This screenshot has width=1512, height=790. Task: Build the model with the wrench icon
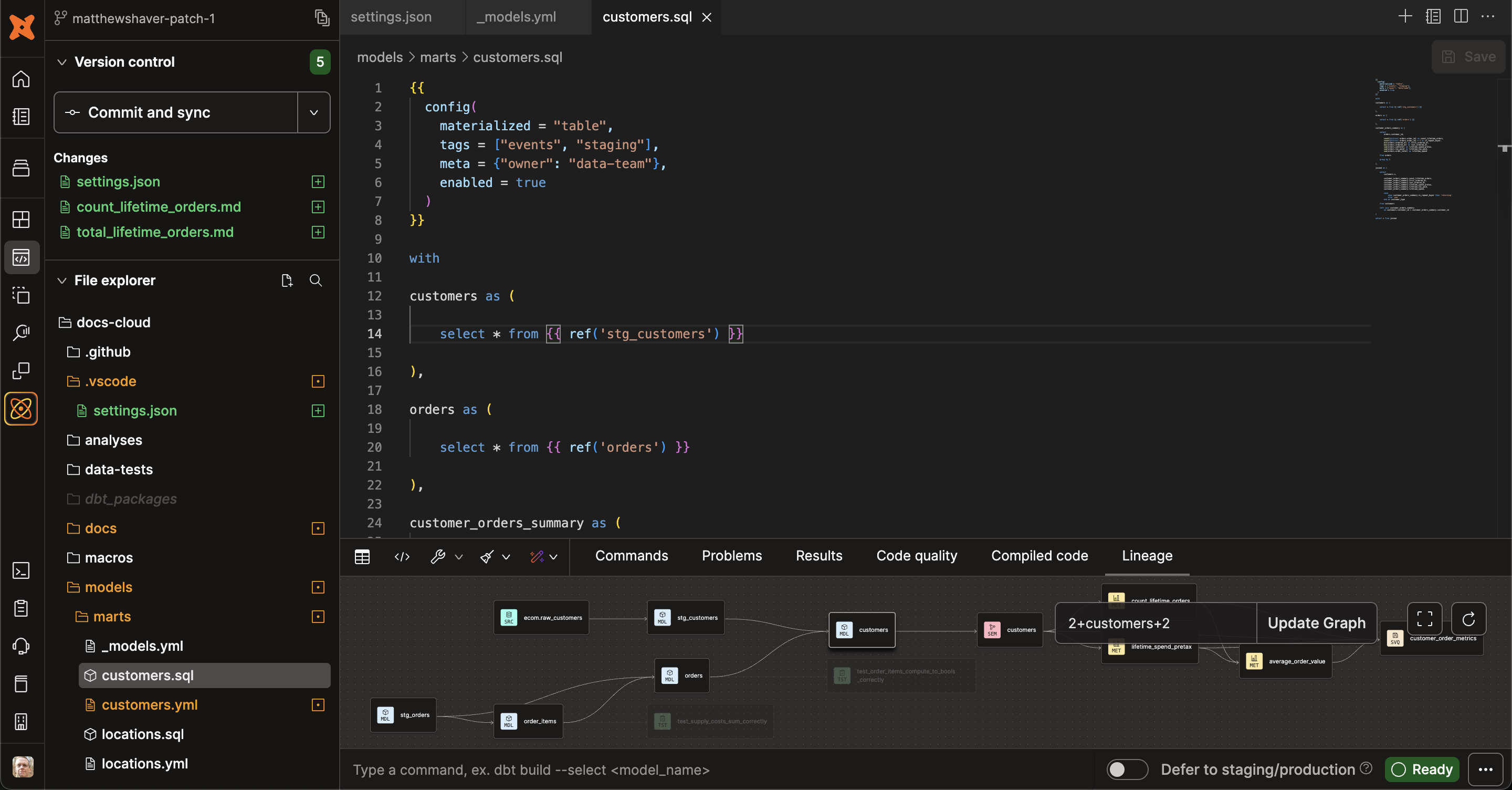point(439,557)
